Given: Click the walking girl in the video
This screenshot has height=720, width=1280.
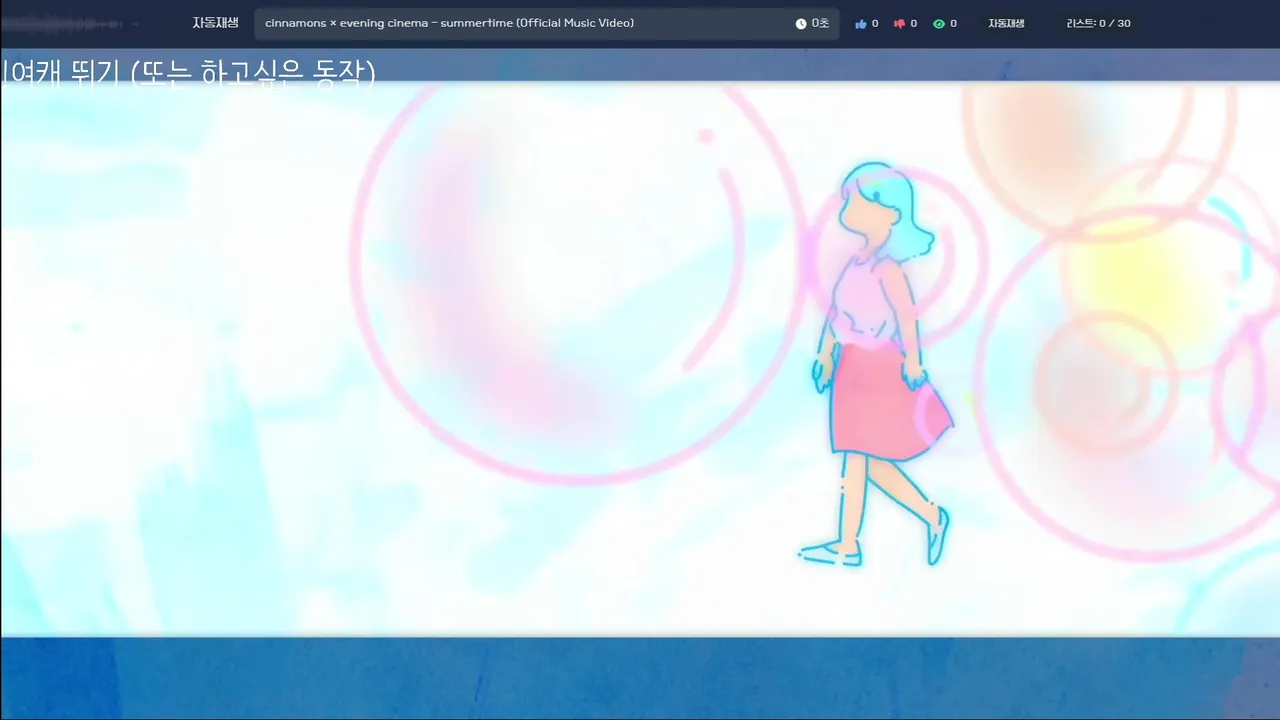Looking at the screenshot, I should click(876, 364).
